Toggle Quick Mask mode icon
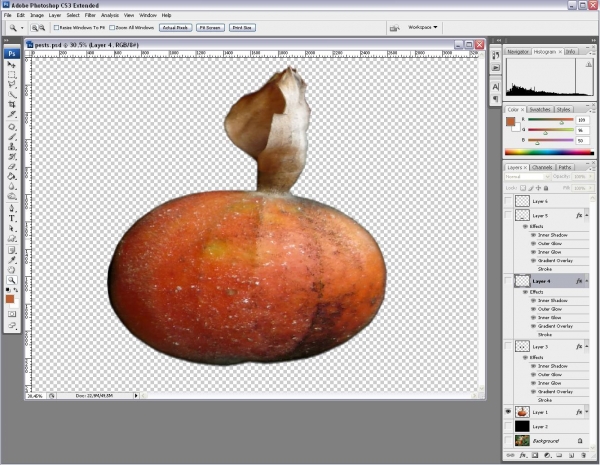The image size is (600, 465). [12, 314]
